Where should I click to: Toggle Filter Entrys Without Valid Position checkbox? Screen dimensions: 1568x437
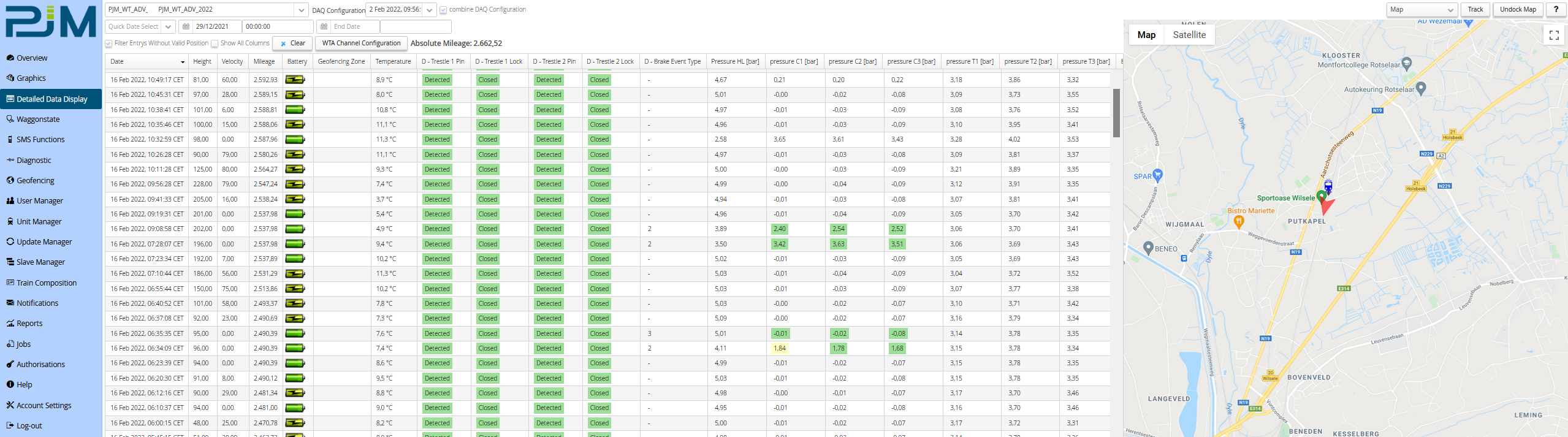pyautogui.click(x=108, y=44)
